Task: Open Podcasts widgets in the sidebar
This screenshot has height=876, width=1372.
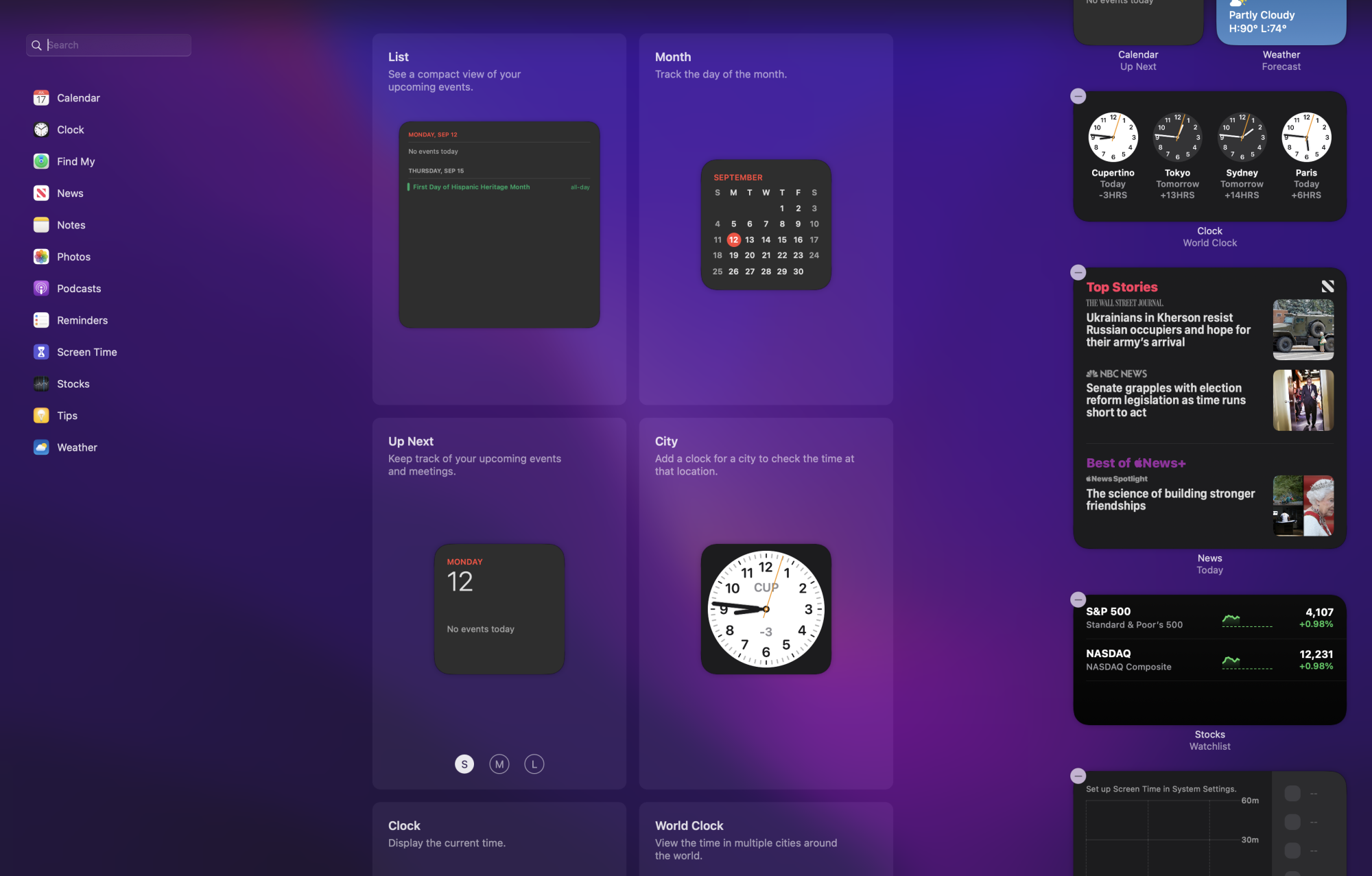Action: pyautogui.click(x=78, y=289)
